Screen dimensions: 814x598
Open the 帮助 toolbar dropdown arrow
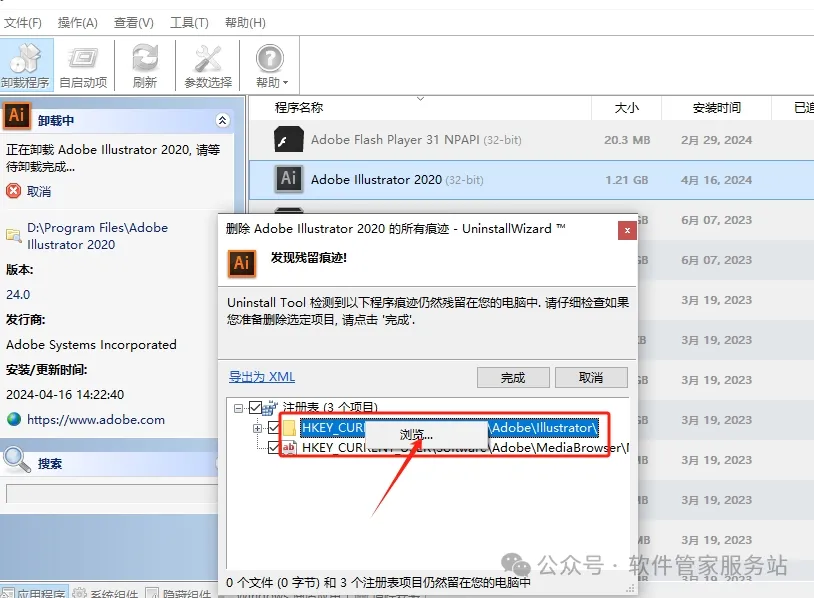tap(285, 83)
